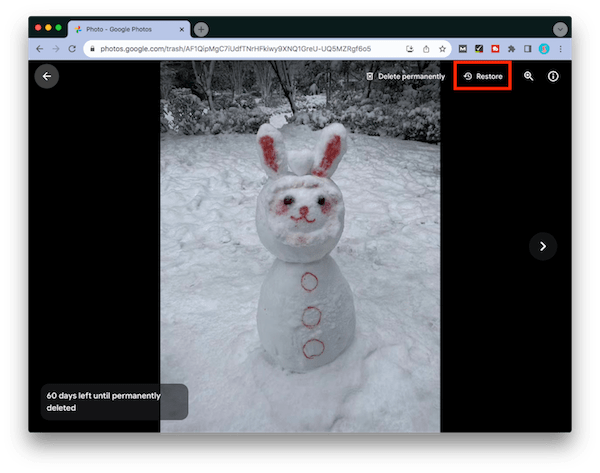The image size is (600, 473).
Task: Open the Chrome three-dot menu
Action: click(560, 48)
